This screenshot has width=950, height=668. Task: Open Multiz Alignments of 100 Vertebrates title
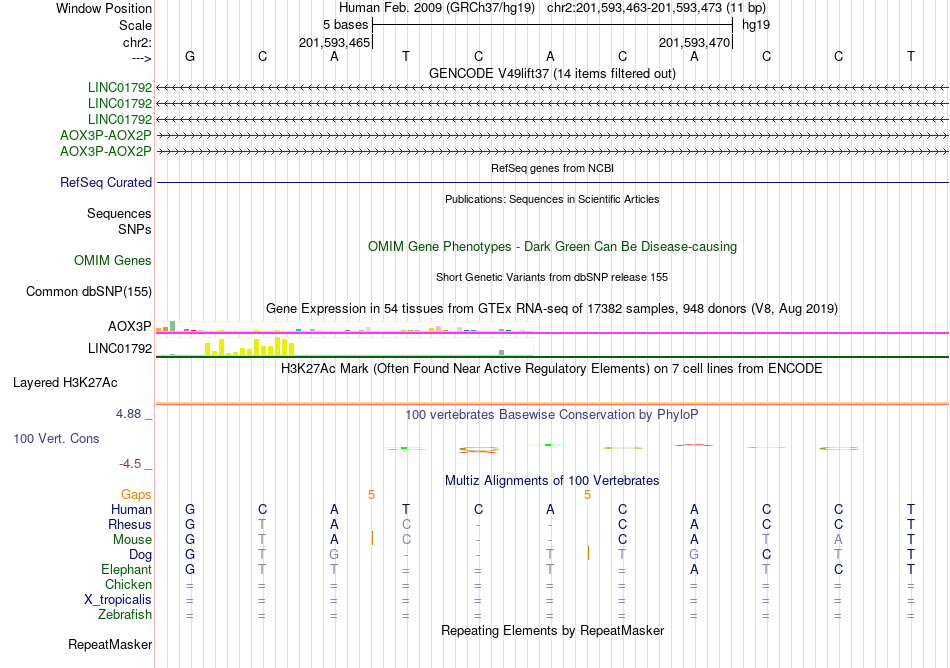coord(552,480)
